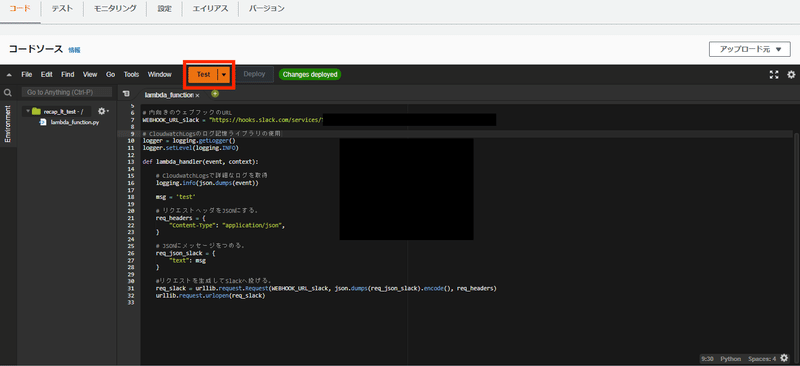Open the Test button dropdown arrow
Viewport: 800px width, 366px height.
(224, 75)
